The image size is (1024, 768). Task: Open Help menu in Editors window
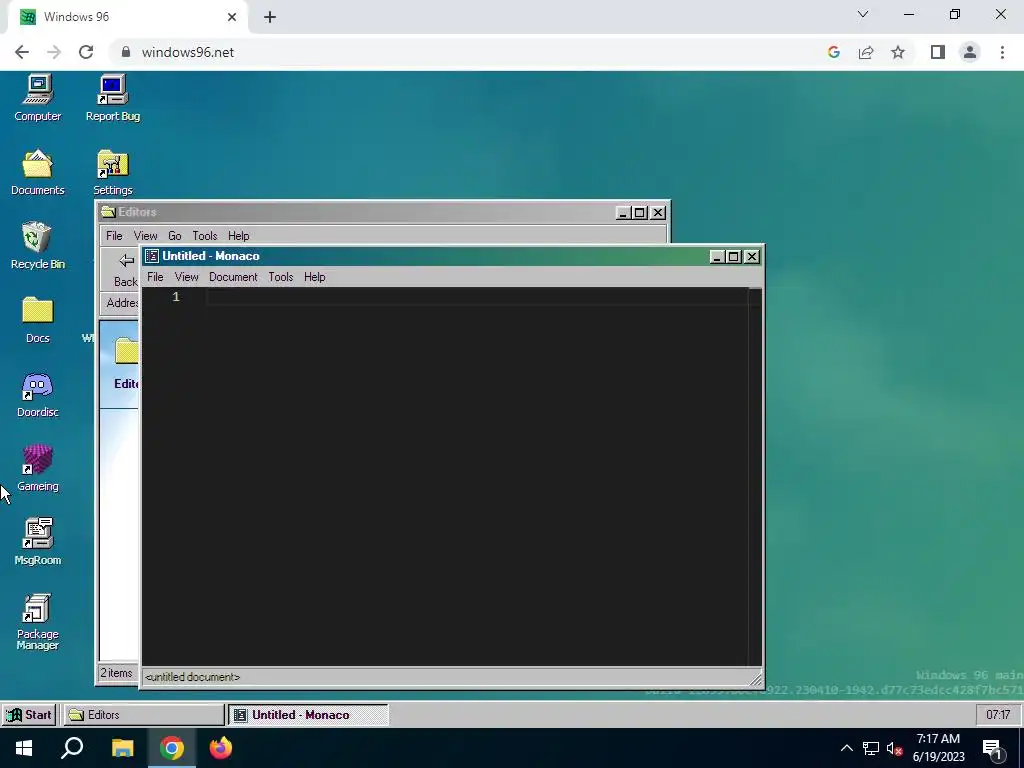pyautogui.click(x=238, y=236)
